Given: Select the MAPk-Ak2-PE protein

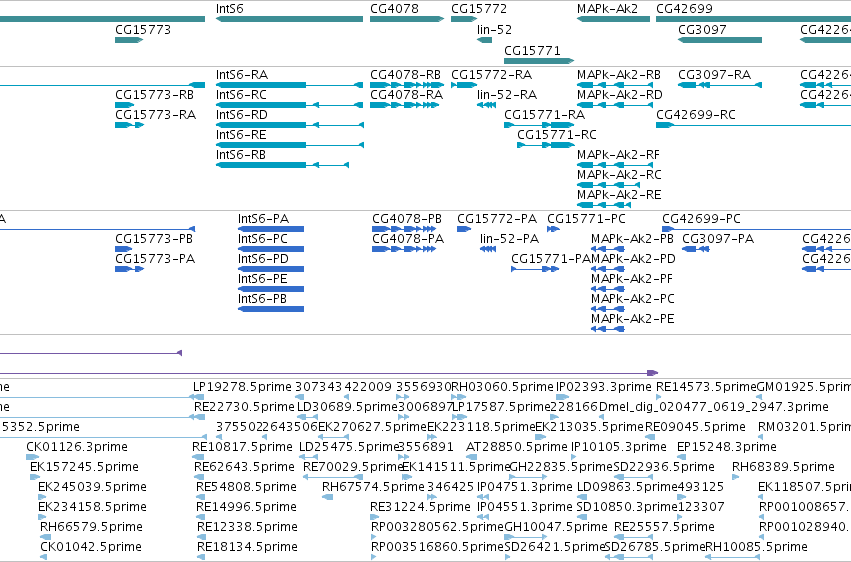Looking at the screenshot, I should pos(633,320).
